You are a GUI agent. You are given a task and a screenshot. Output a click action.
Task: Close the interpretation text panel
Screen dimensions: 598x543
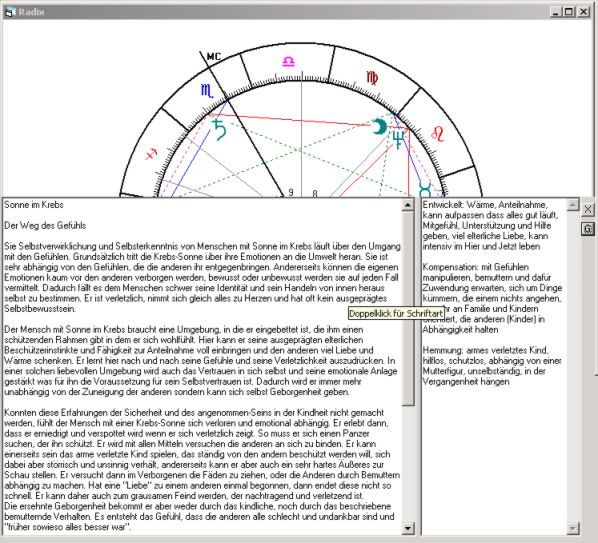(588, 209)
